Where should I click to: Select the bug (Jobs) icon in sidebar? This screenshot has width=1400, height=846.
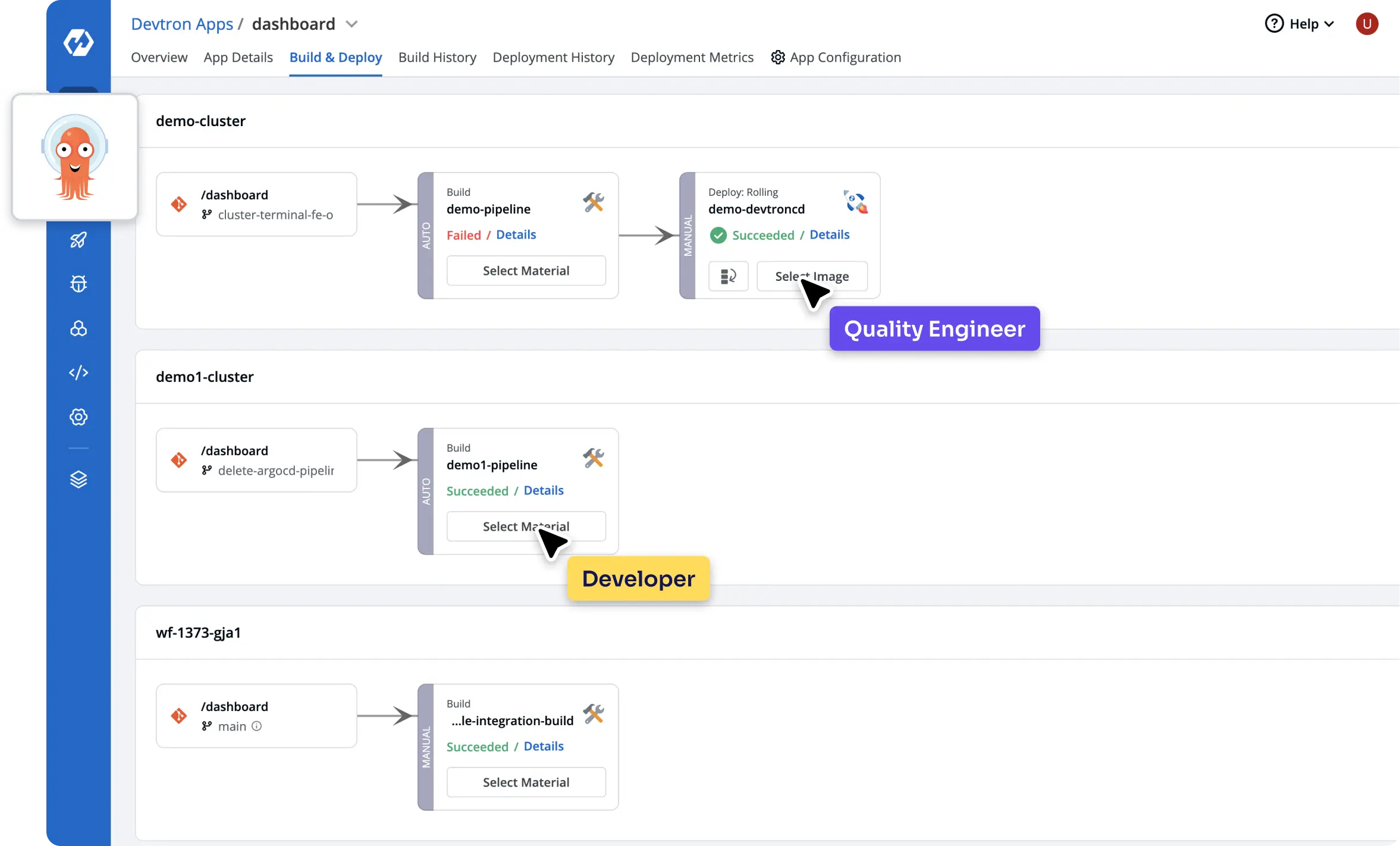pos(78,284)
